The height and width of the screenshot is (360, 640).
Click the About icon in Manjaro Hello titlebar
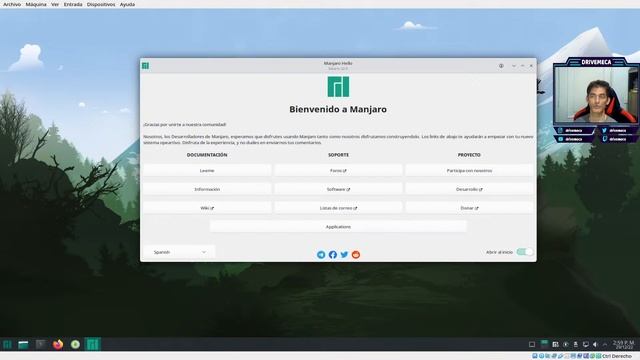501,66
